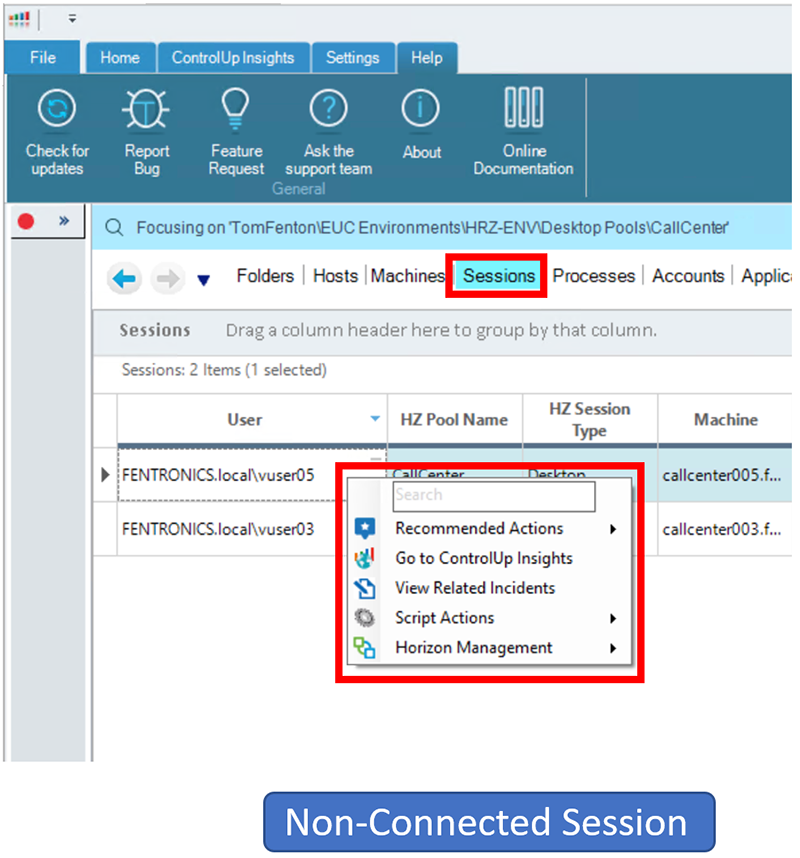This screenshot has width=800, height=858.
Task: Sort by the Machine column header
Action: click(726, 419)
